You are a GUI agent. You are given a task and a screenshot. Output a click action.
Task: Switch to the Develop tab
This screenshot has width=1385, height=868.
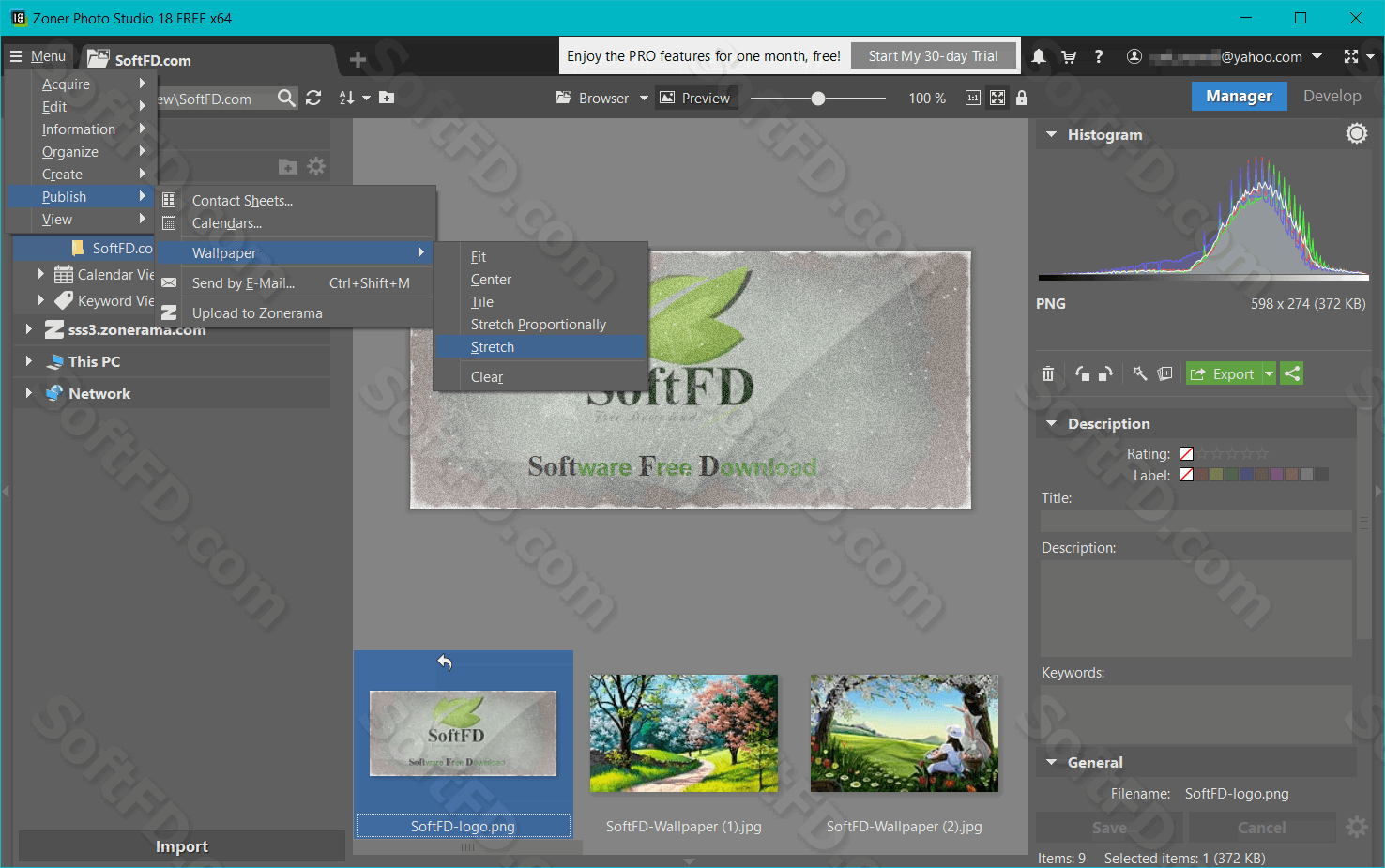tap(1332, 96)
